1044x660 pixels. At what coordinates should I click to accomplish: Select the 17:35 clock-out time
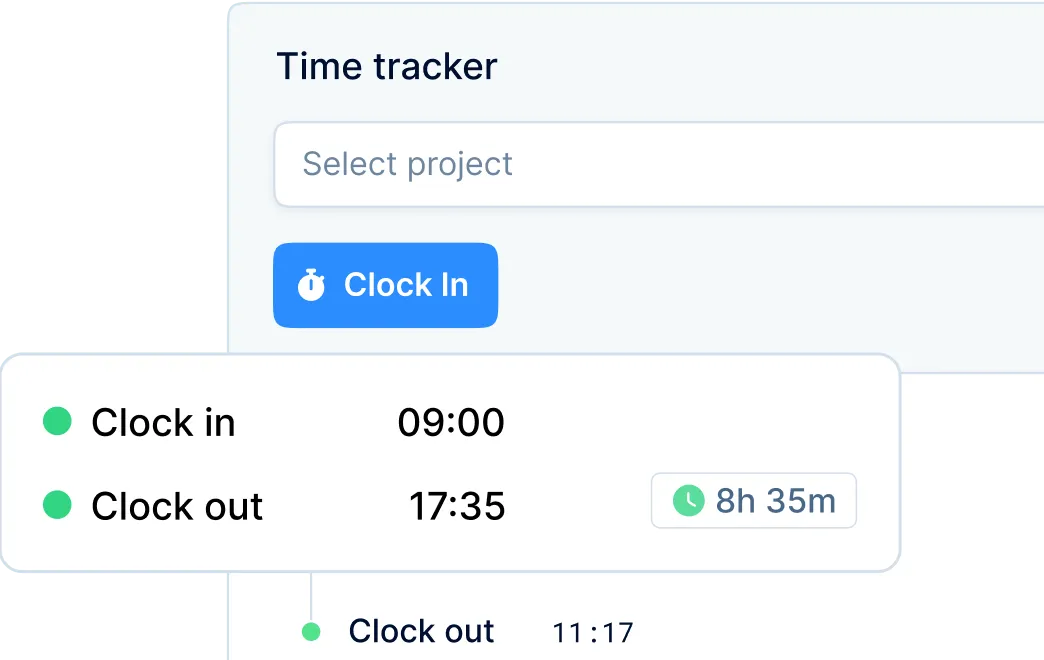pyautogui.click(x=457, y=507)
